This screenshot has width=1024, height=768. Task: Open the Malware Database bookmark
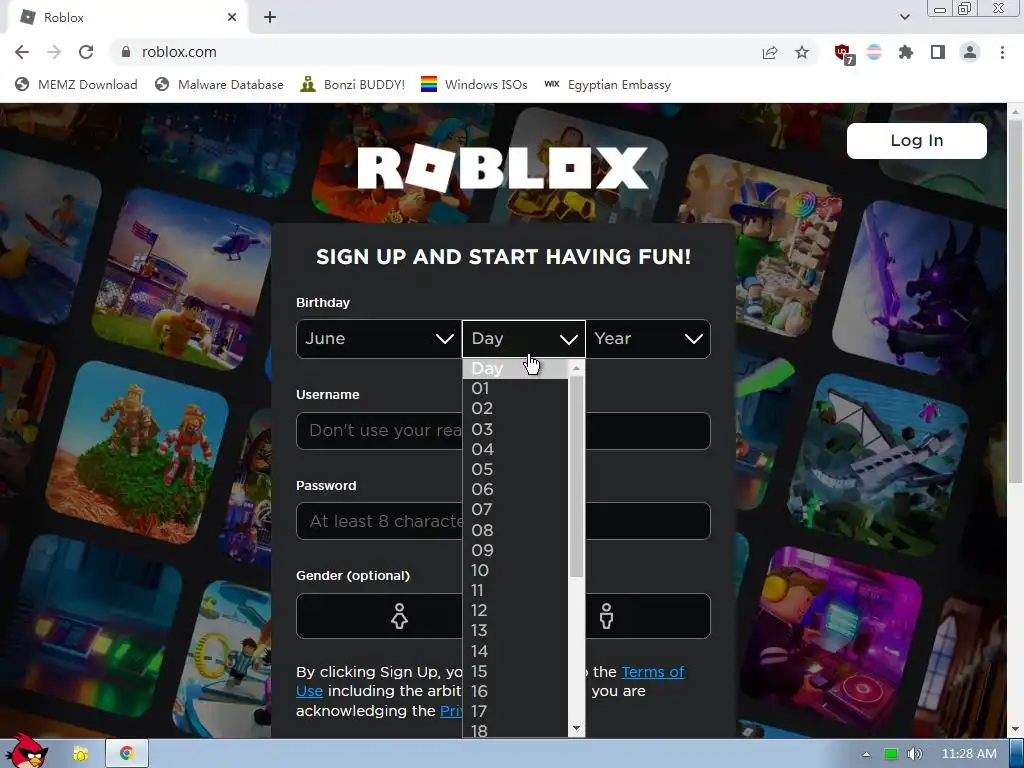(x=219, y=85)
